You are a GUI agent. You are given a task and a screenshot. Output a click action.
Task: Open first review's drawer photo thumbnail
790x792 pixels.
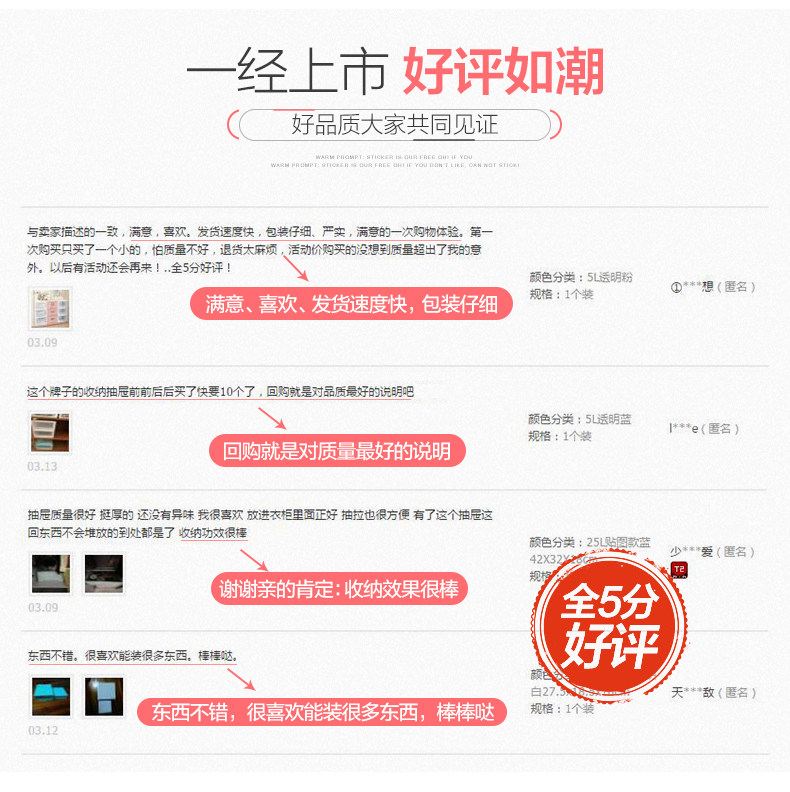(x=50, y=309)
